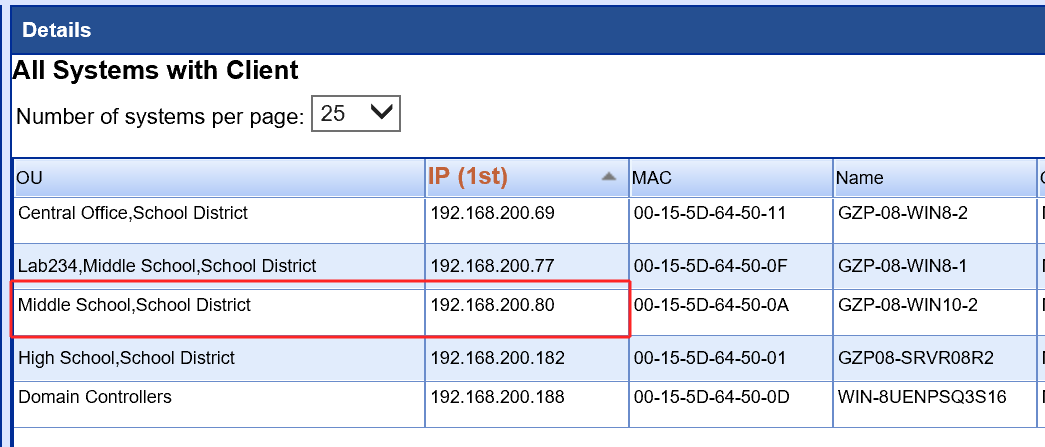Click system name WIN-8UENPSQ3S16

coord(921,397)
